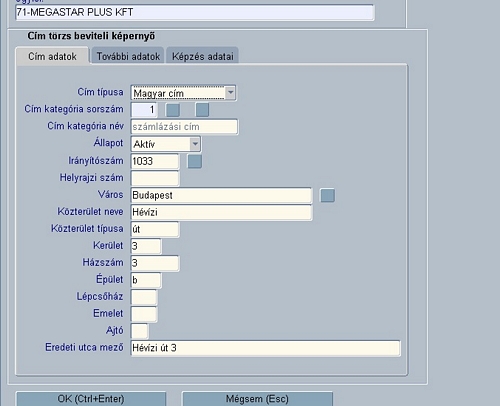The height and width of the screenshot is (406, 500).
Task: Switch to the További adatok tab
Action: pyautogui.click(x=128, y=56)
